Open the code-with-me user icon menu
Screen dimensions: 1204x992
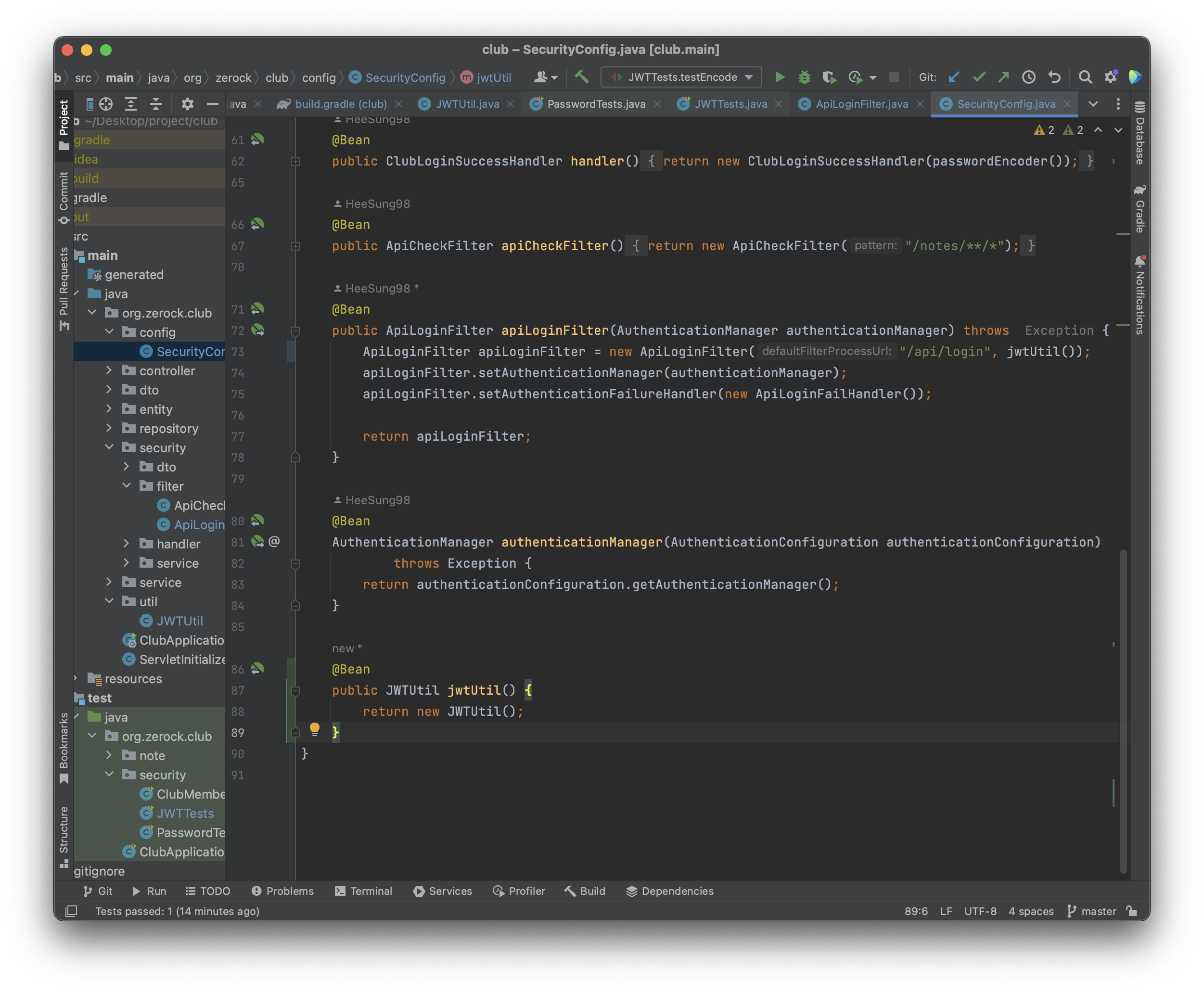pyautogui.click(x=546, y=77)
